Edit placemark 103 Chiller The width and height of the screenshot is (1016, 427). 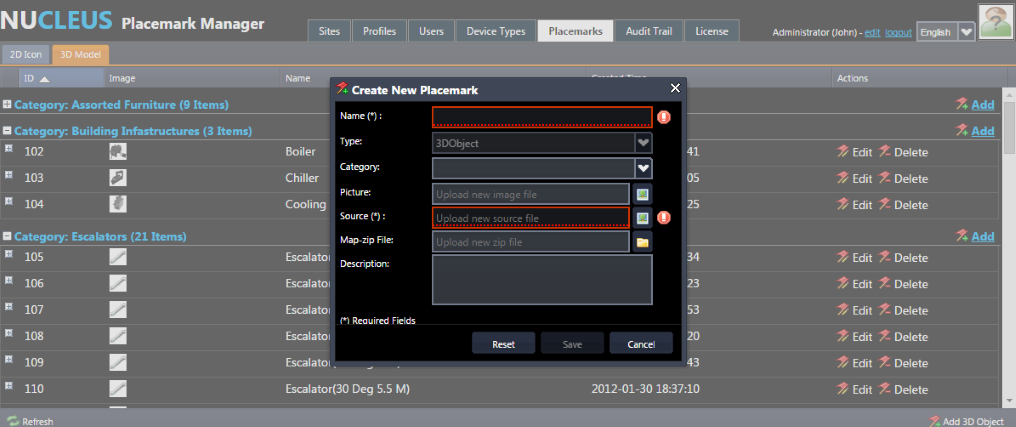tap(854, 179)
